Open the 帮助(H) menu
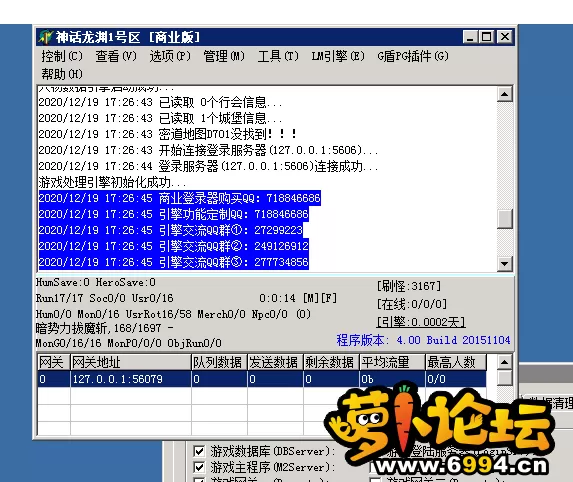This screenshot has width=573, height=482. click(x=62, y=74)
